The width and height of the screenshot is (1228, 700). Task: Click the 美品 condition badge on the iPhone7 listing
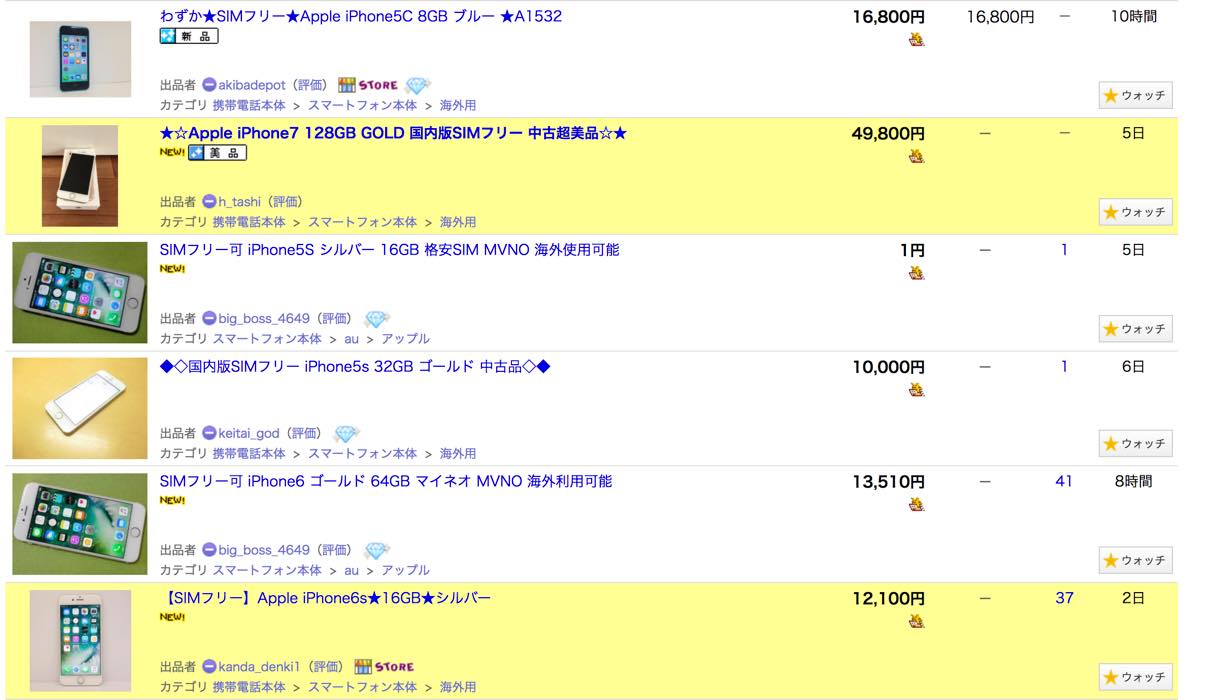coord(217,153)
